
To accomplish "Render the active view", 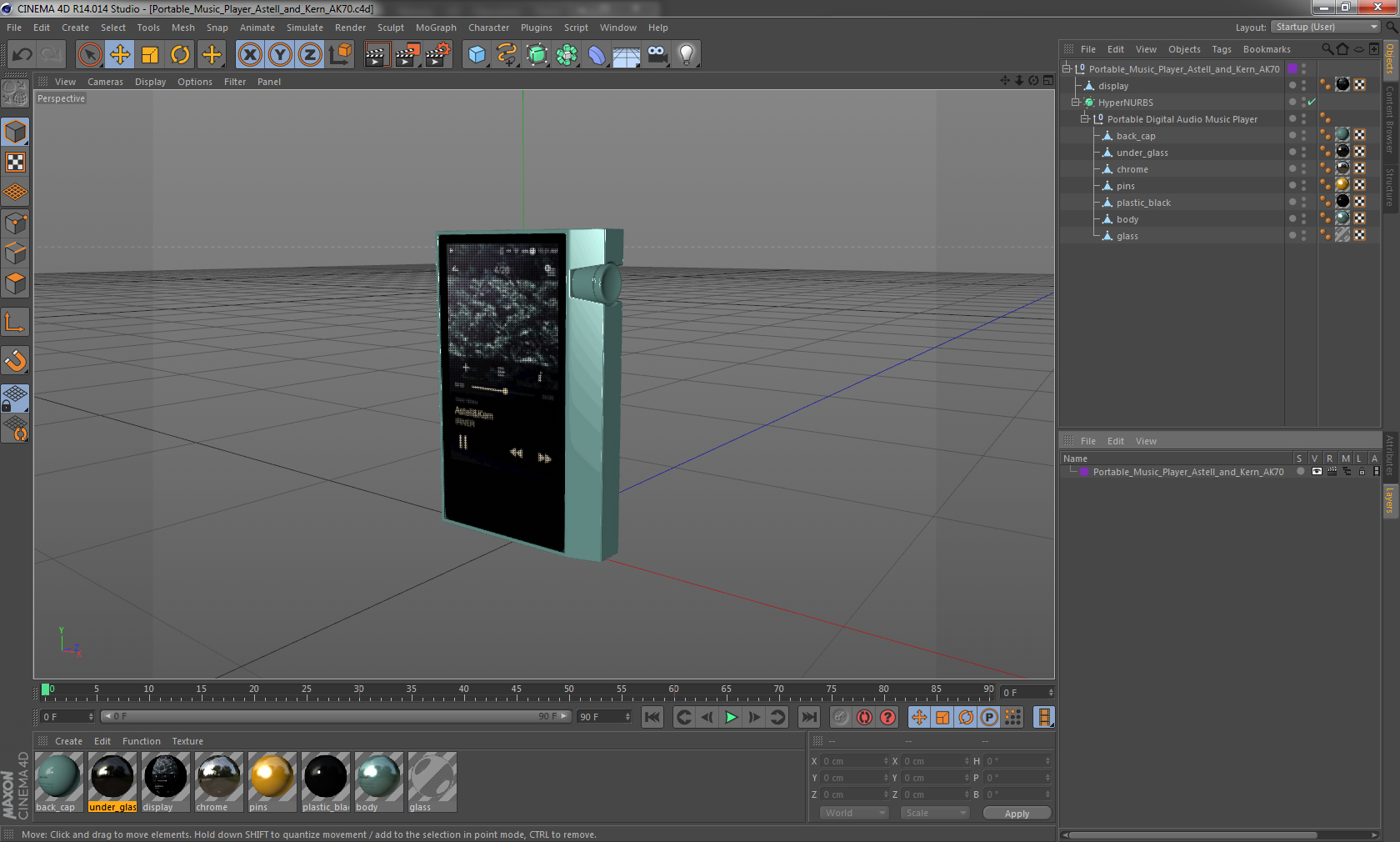I will 377,55.
